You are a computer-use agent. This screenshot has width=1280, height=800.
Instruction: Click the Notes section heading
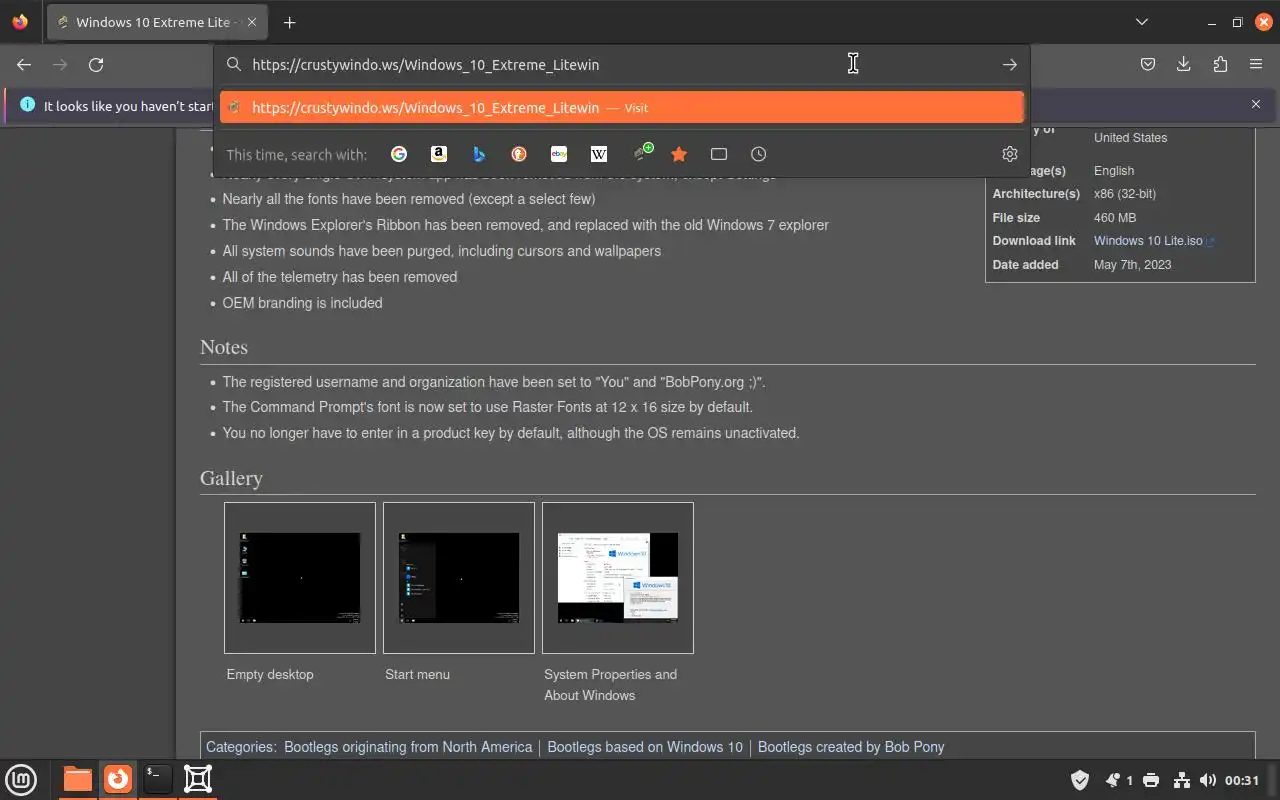point(224,347)
